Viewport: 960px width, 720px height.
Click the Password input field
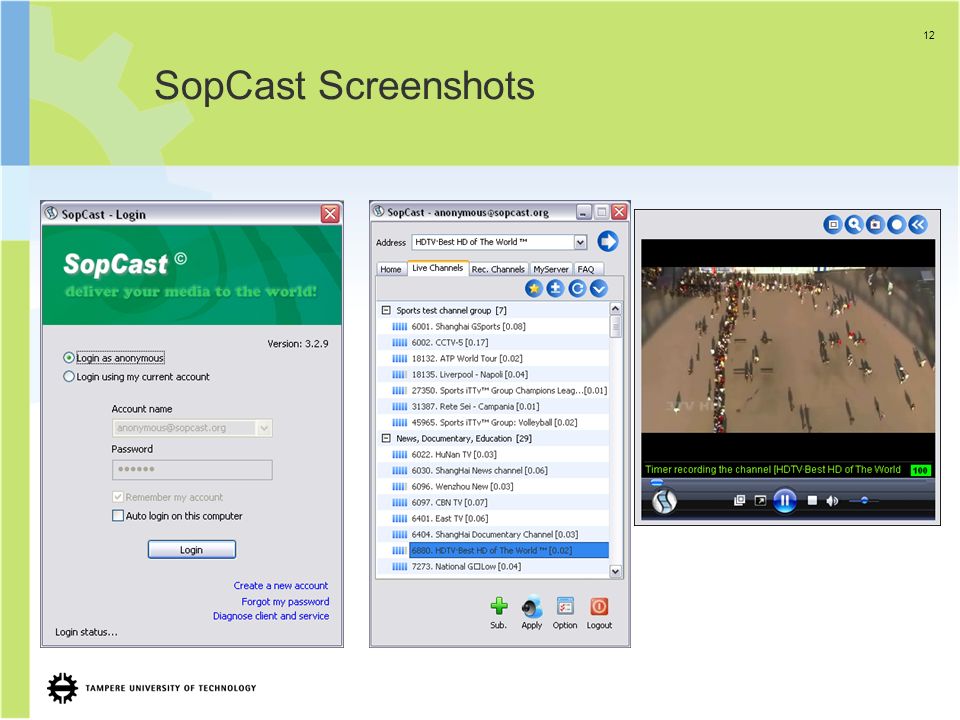pos(192,470)
